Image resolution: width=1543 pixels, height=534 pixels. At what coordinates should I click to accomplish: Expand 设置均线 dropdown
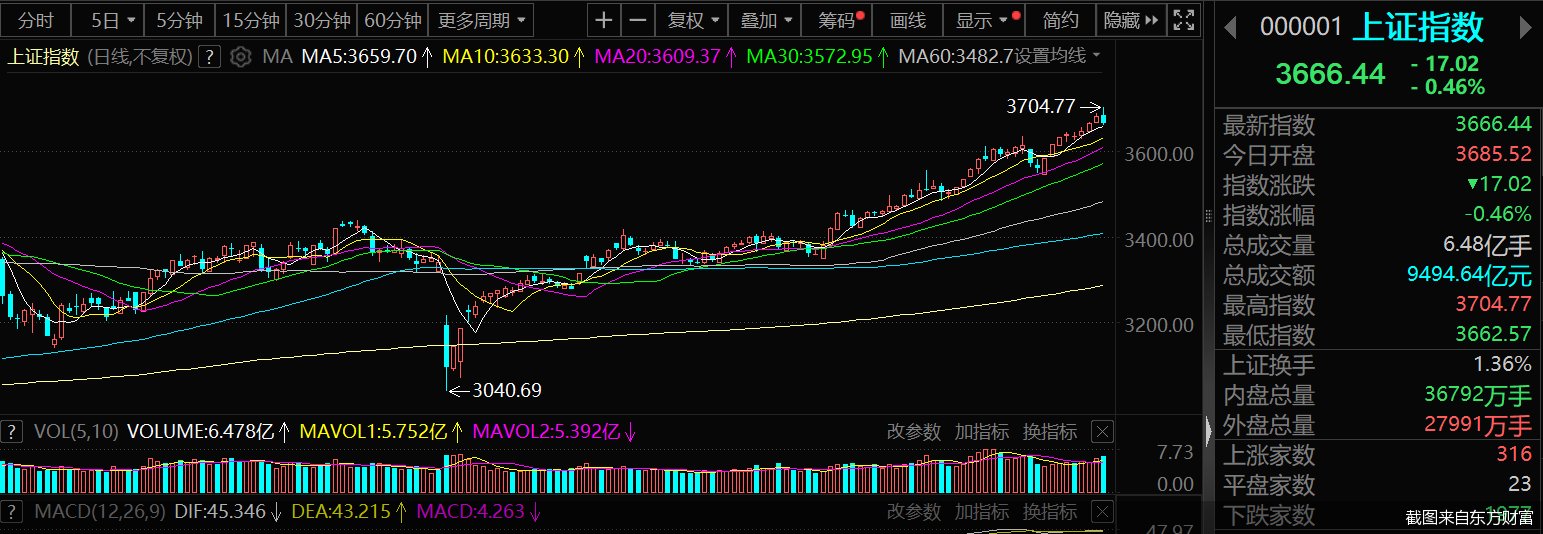(x=1058, y=56)
